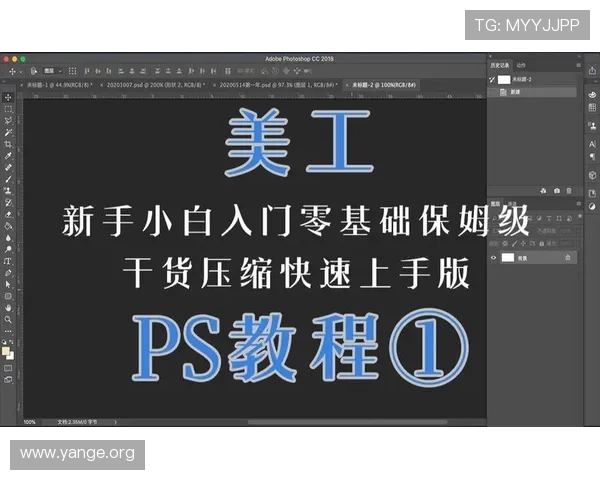The image size is (600, 480).
Task: Select the Hand tool
Action: click(8, 308)
